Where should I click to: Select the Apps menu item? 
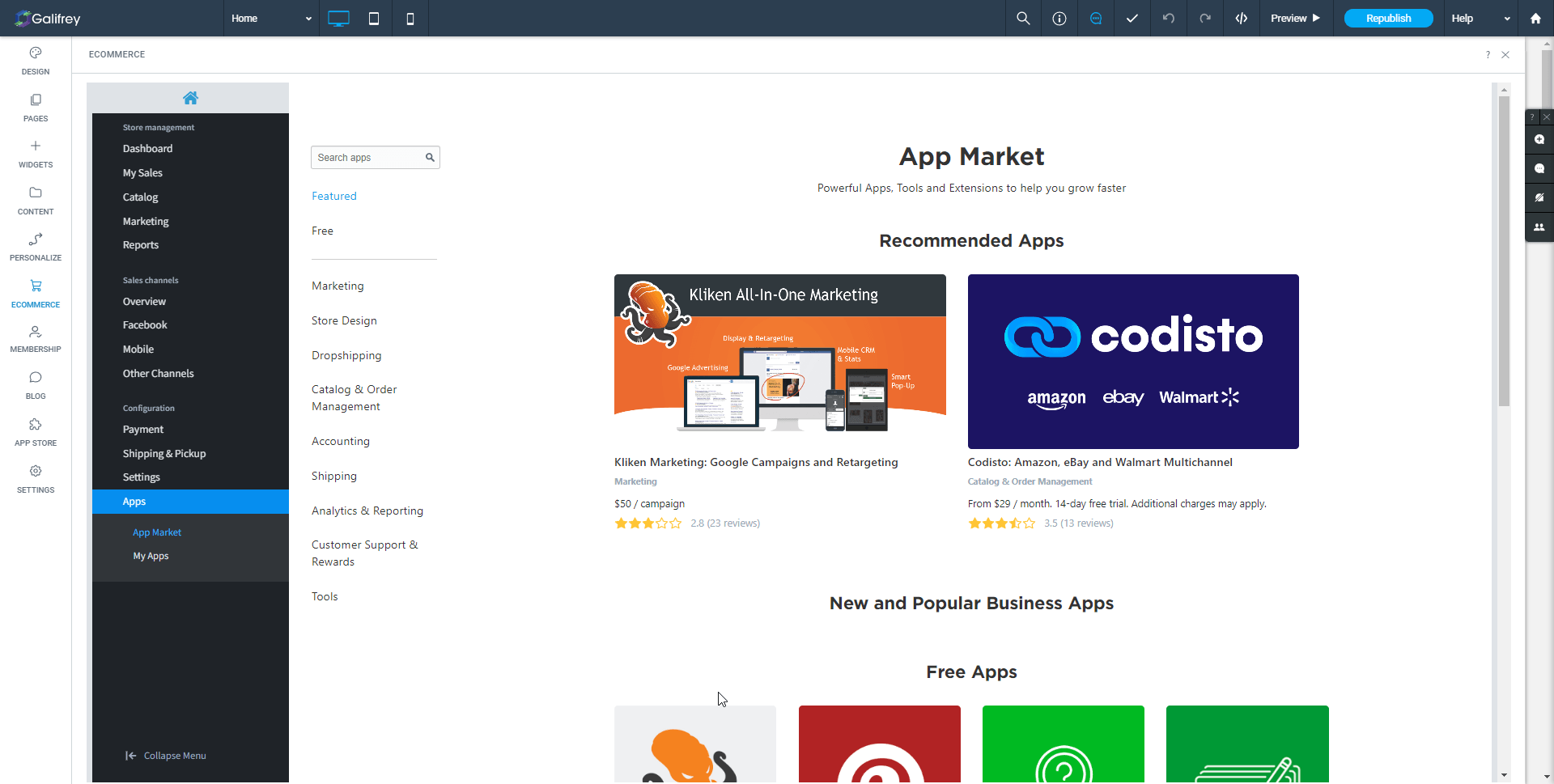(x=190, y=502)
